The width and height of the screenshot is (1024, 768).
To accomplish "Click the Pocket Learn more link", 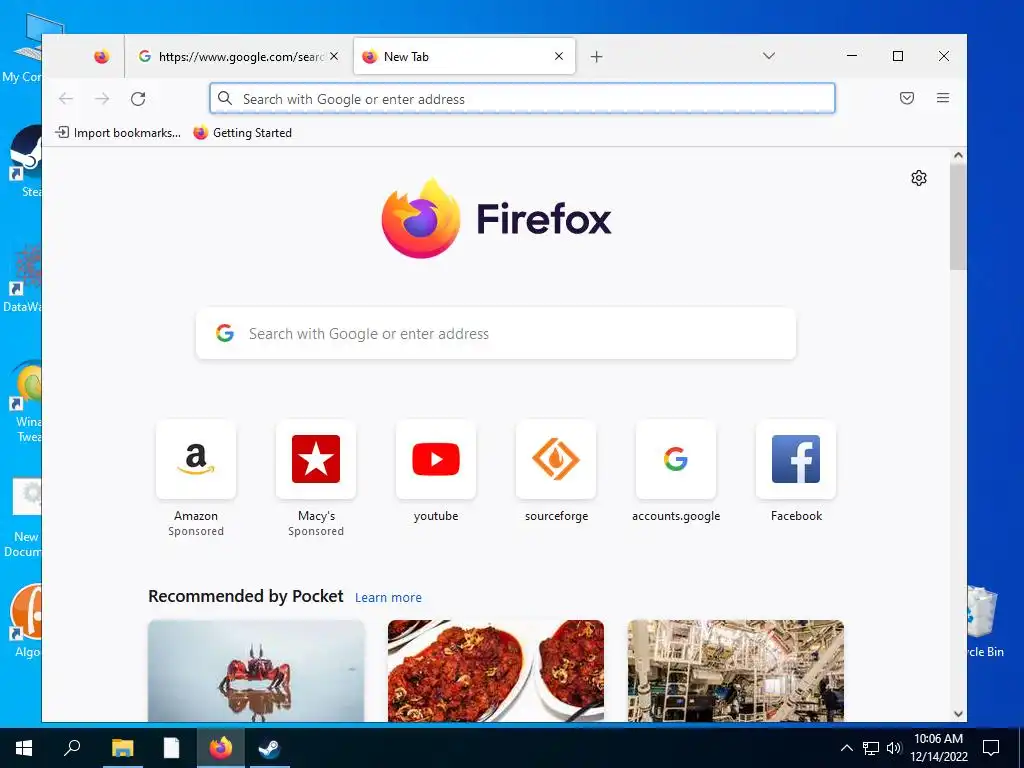I will tap(388, 598).
